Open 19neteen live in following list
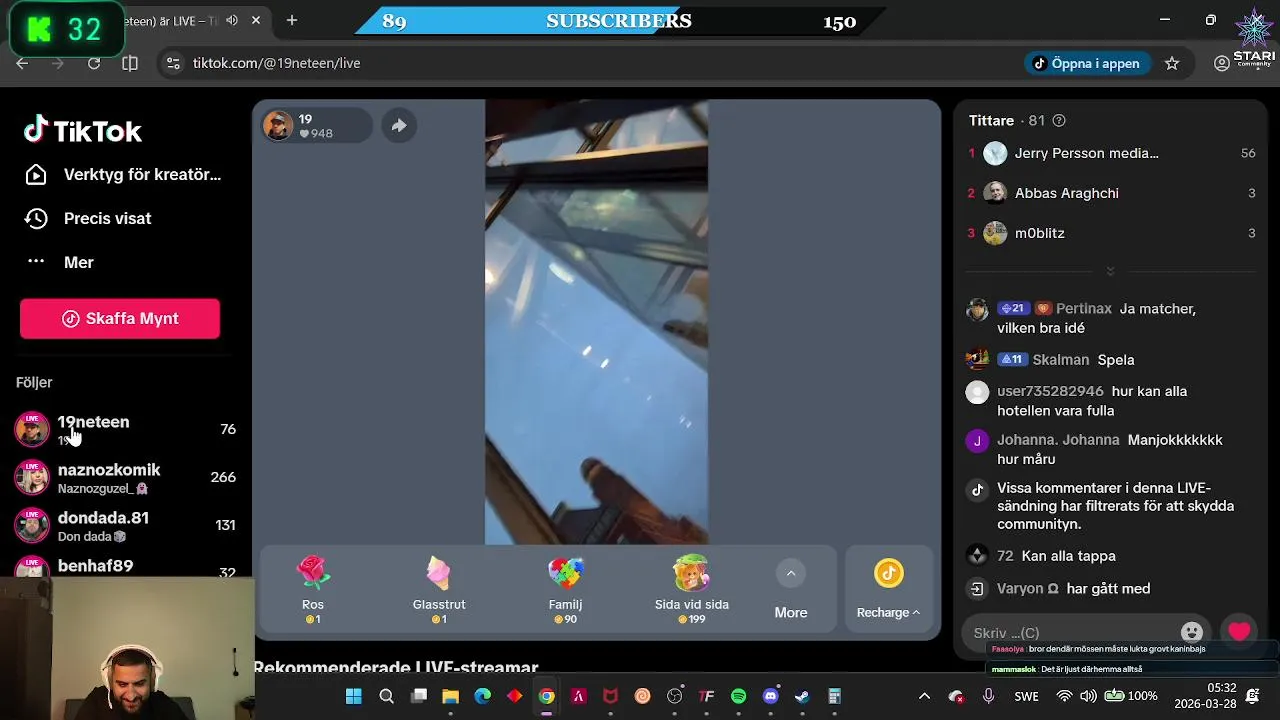This screenshot has height=720, width=1280. (x=126, y=429)
